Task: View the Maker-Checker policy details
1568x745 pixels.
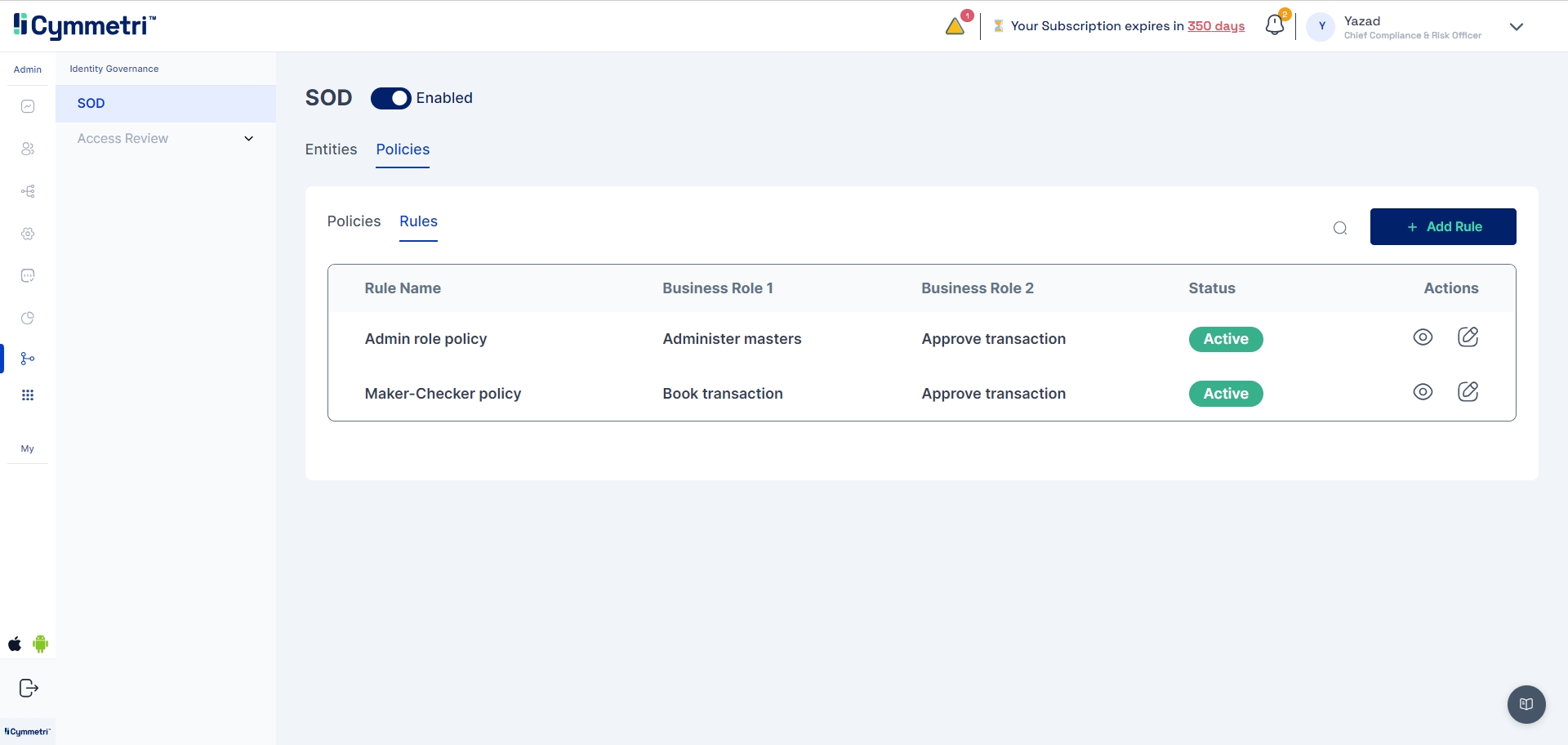Action: 1423,392
